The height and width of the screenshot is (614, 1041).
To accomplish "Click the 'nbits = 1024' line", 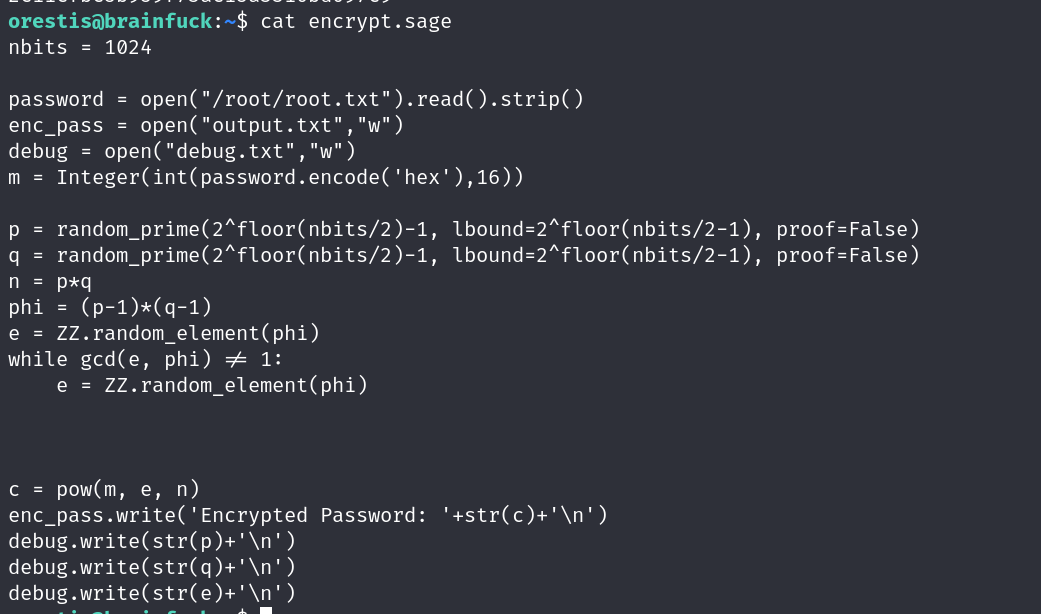I will tap(80, 47).
